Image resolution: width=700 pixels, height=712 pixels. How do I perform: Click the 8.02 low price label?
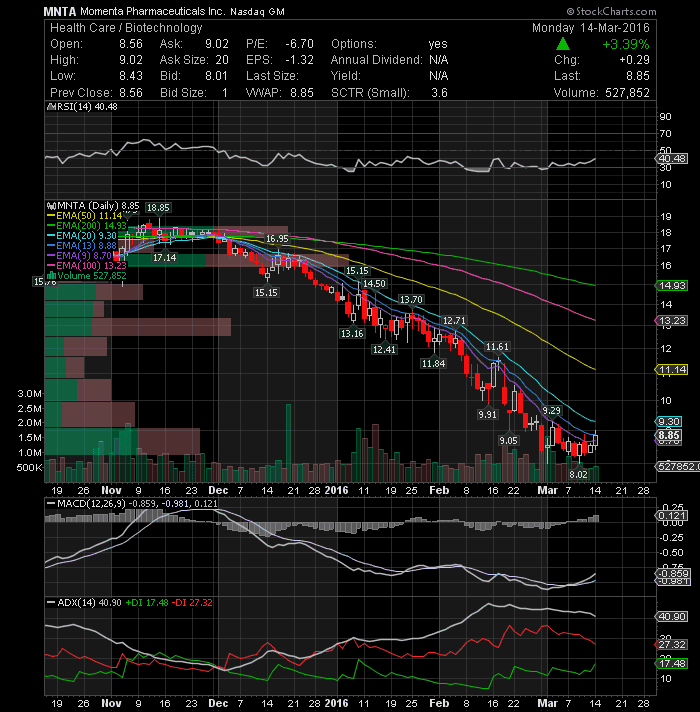pos(578,475)
